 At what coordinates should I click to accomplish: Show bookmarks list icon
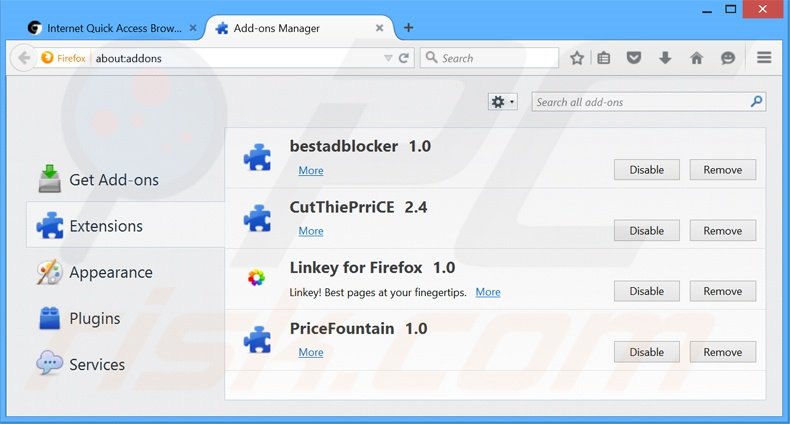pyautogui.click(x=604, y=58)
